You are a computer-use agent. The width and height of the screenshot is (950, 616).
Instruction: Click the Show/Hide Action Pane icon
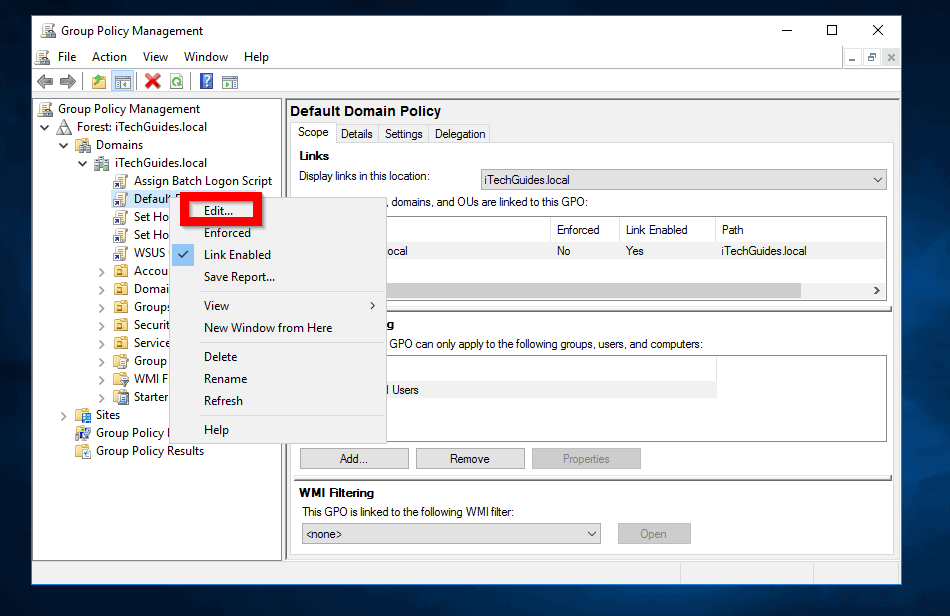[x=230, y=82]
